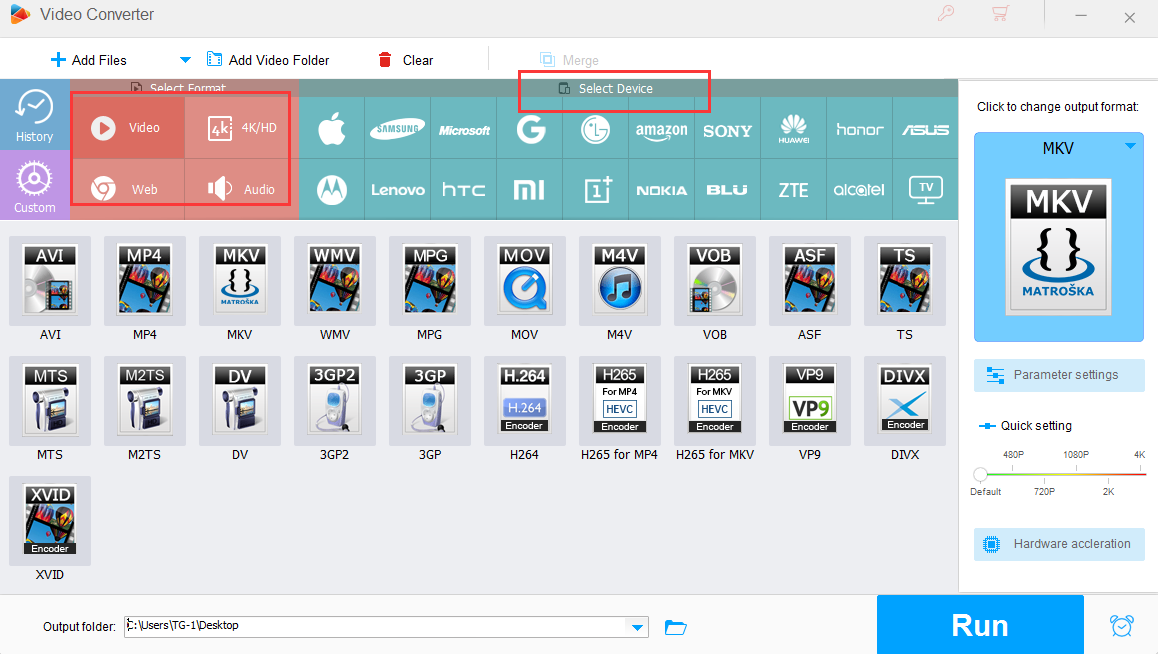The image size is (1158, 654).
Task: Toggle Hardware acceleration button
Action: click(1059, 544)
